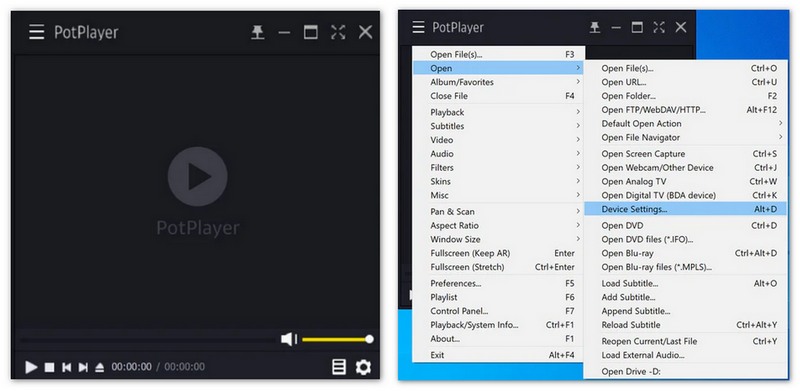Viewport: 800px width, 391px height.
Task: Toggle fullscreen icon in right PotPlayer window
Action: [x=659, y=27]
